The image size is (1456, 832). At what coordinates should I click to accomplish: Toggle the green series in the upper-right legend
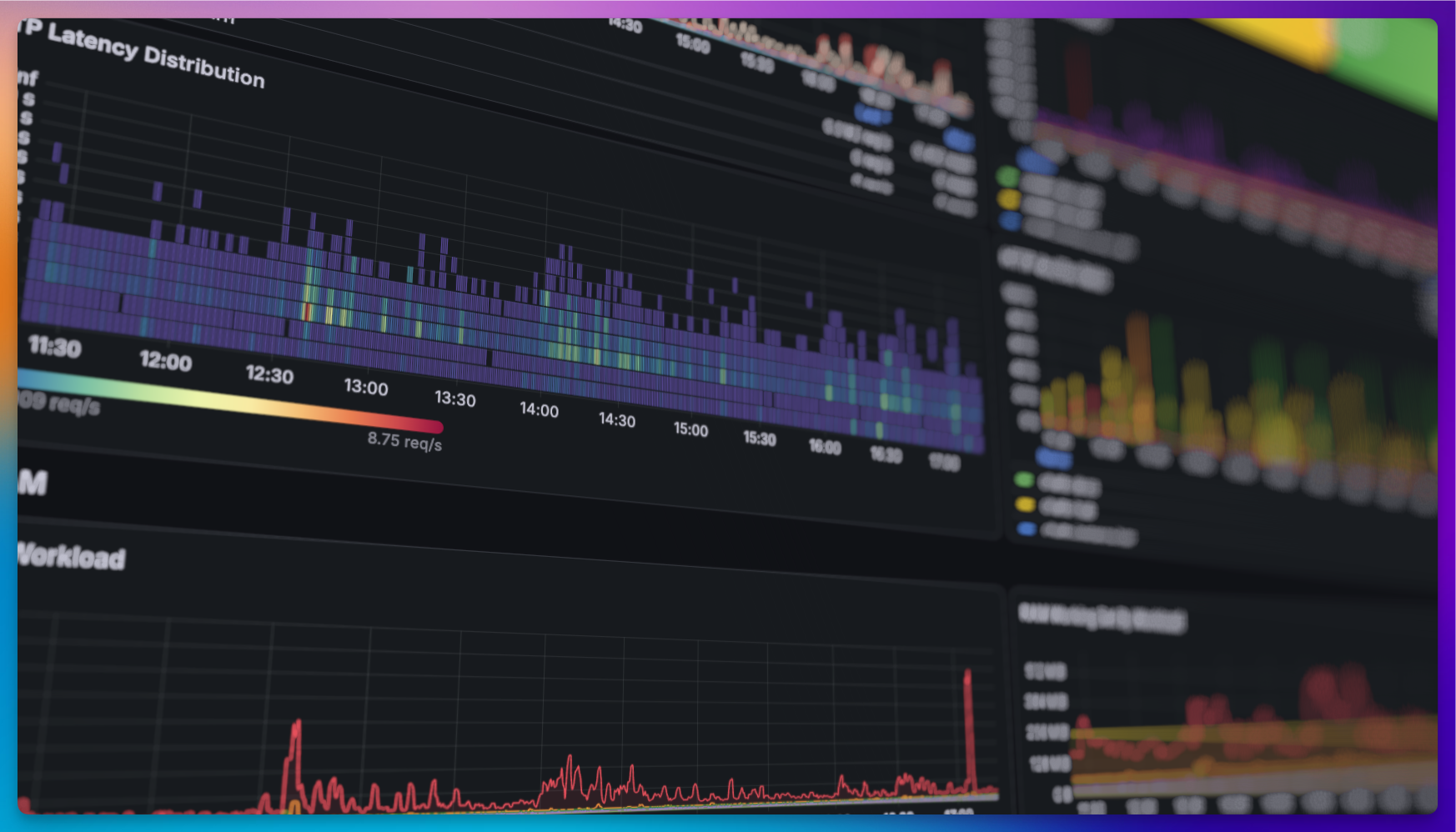click(x=1008, y=176)
